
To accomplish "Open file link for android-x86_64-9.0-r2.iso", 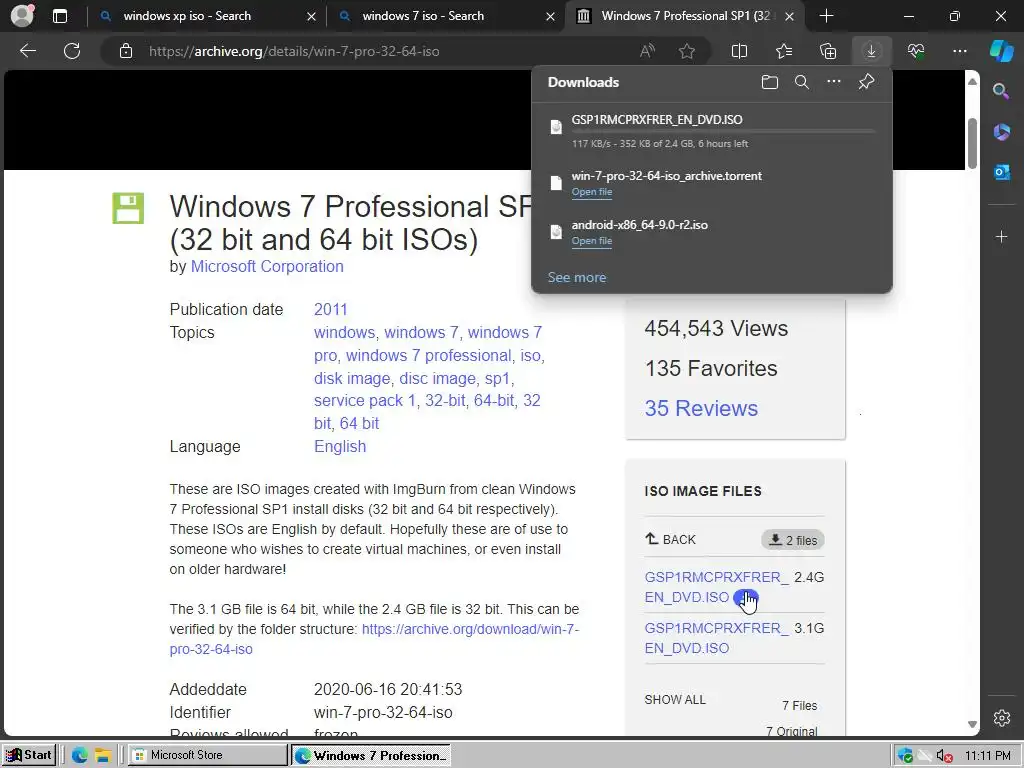I will tap(592, 241).
